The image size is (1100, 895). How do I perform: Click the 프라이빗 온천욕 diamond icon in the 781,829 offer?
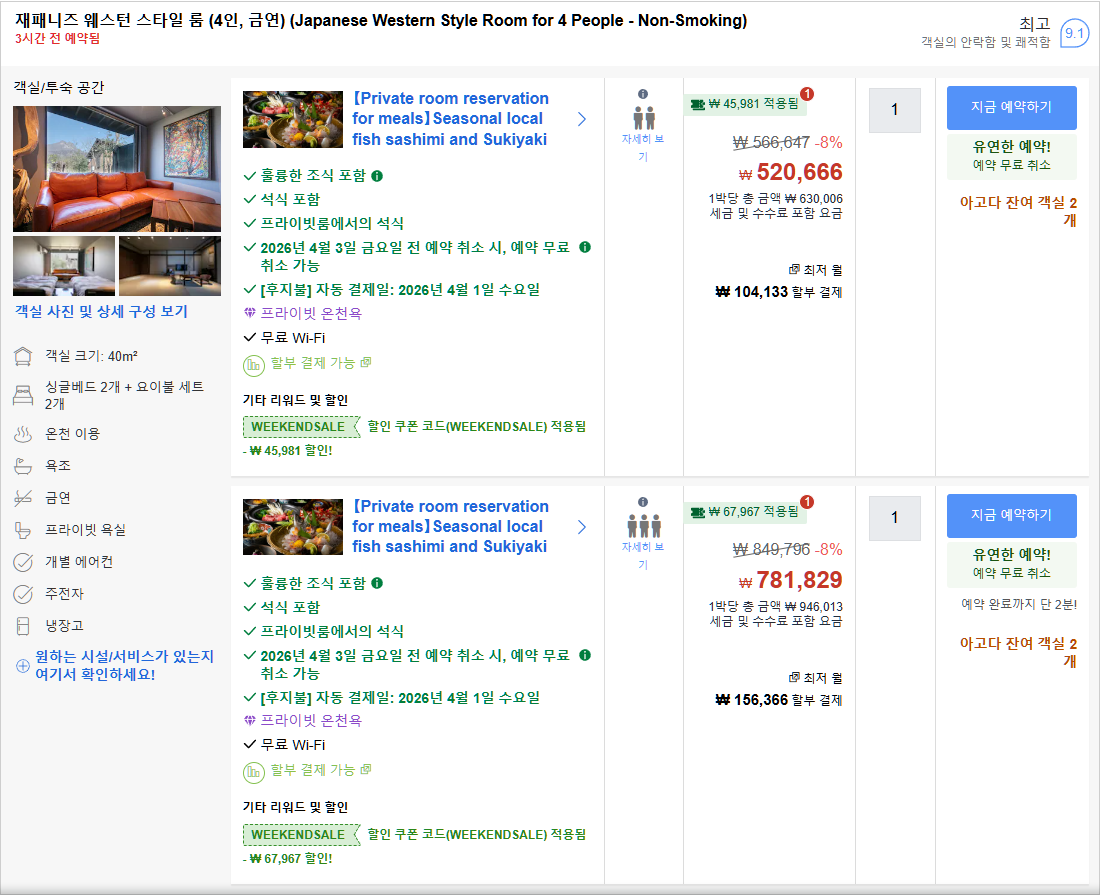point(249,720)
